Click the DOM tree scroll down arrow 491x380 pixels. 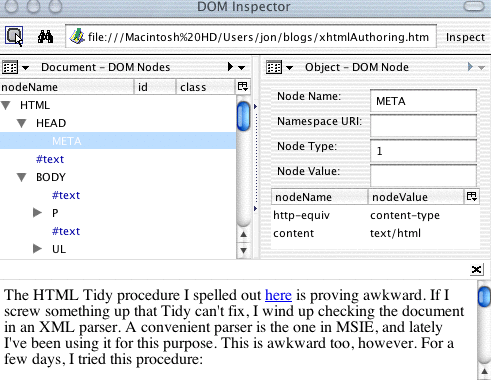coord(244,250)
